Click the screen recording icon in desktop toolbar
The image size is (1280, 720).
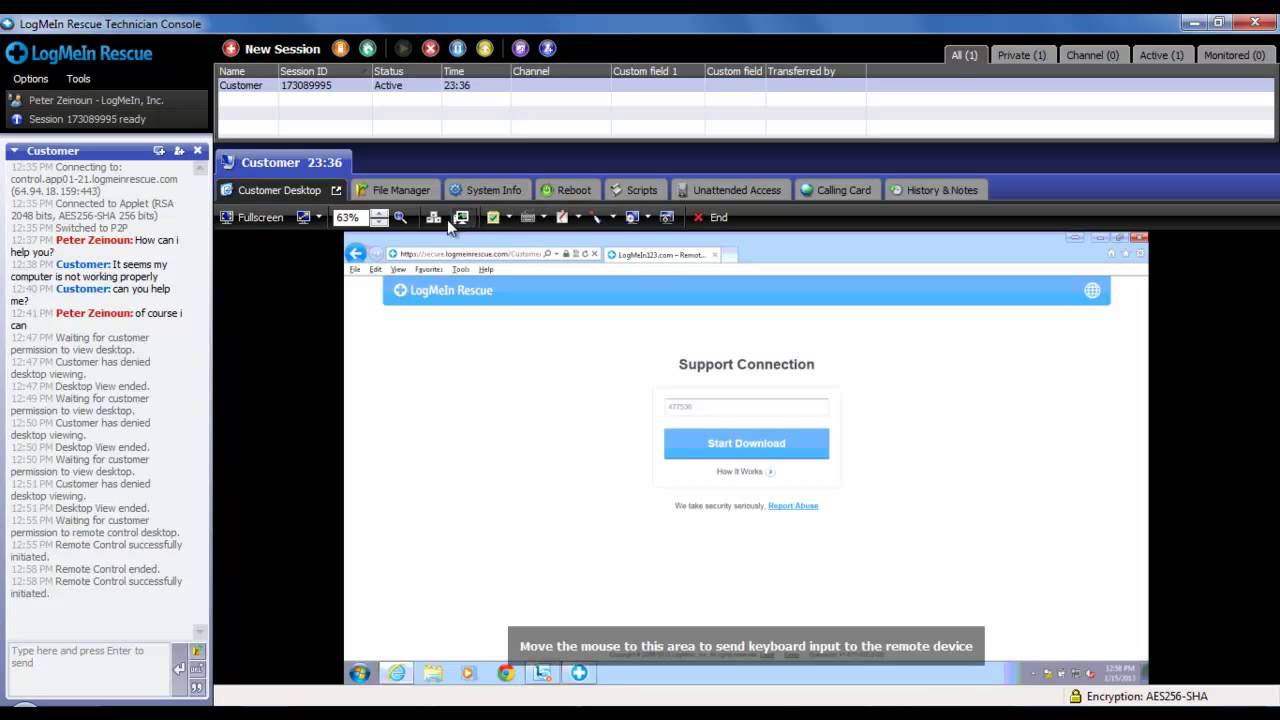click(632, 217)
